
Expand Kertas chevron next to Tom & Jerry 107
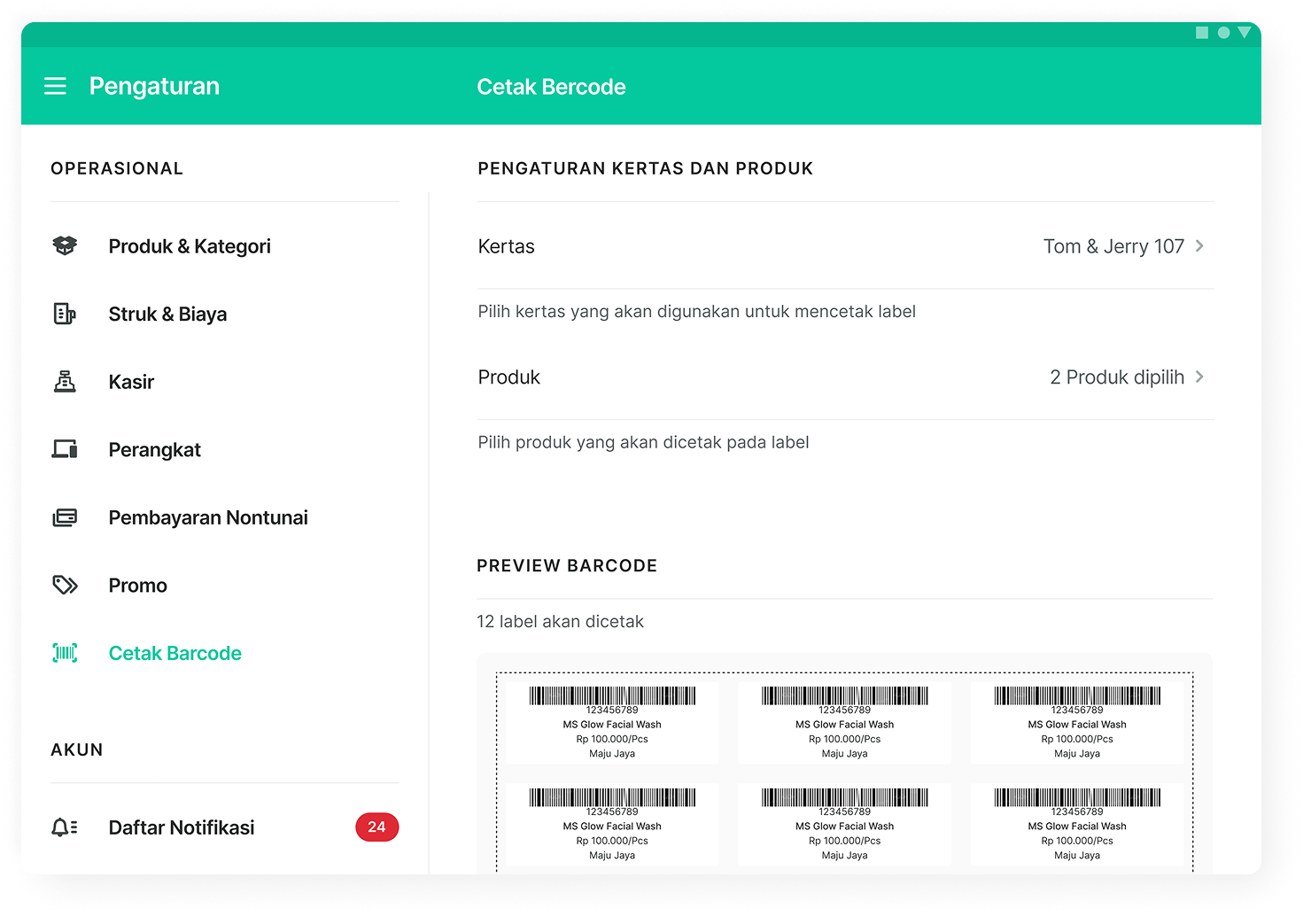pos(1199,245)
